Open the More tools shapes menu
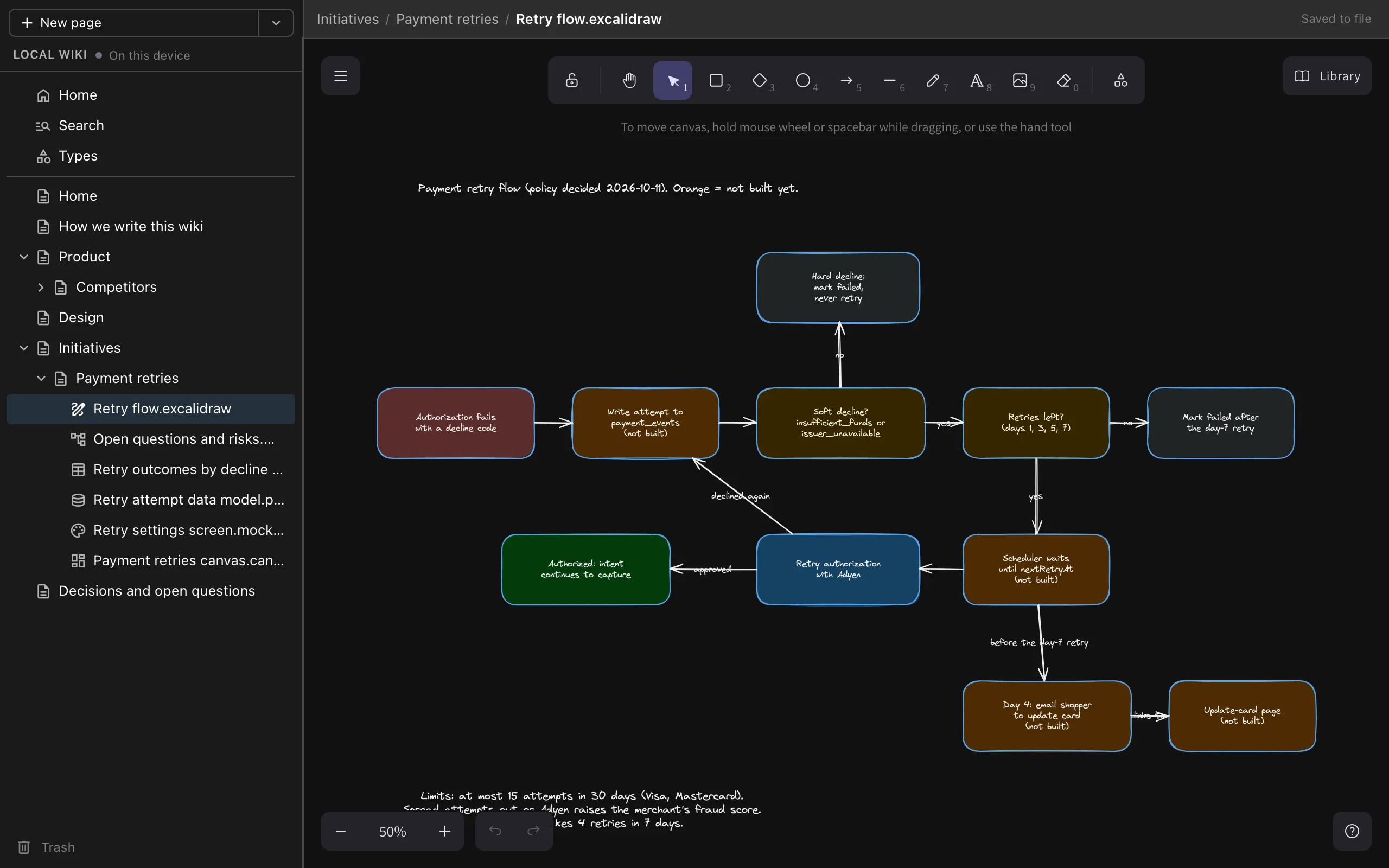Screen dimensions: 1389x868 (1120, 80)
